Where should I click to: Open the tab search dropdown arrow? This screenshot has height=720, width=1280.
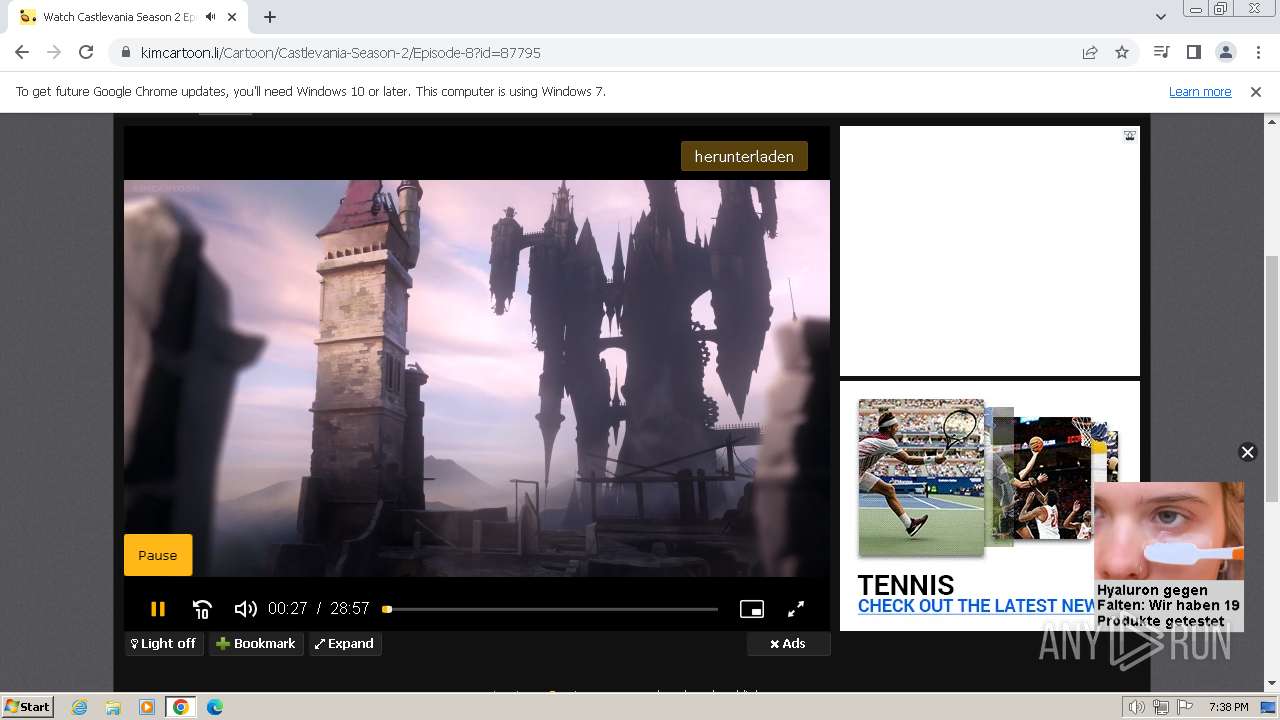point(1160,17)
